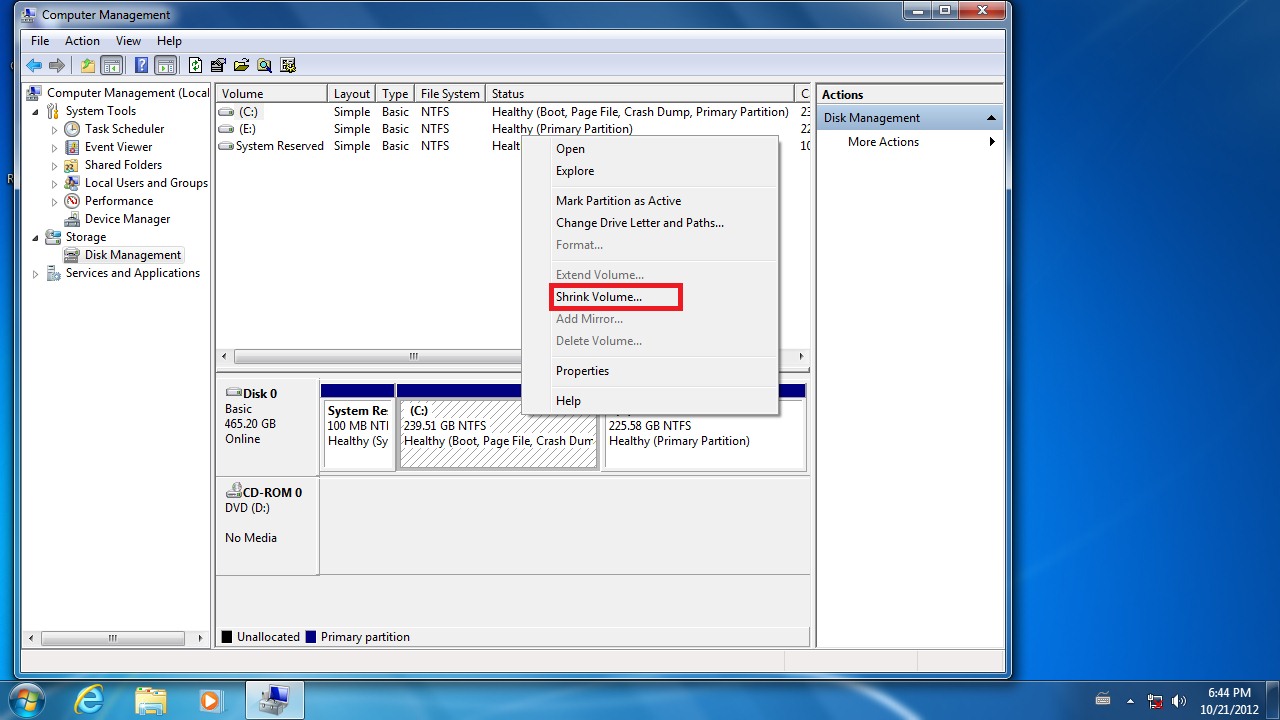This screenshot has height=720, width=1280.
Task: Open the File menu
Action: pyautogui.click(x=40, y=41)
